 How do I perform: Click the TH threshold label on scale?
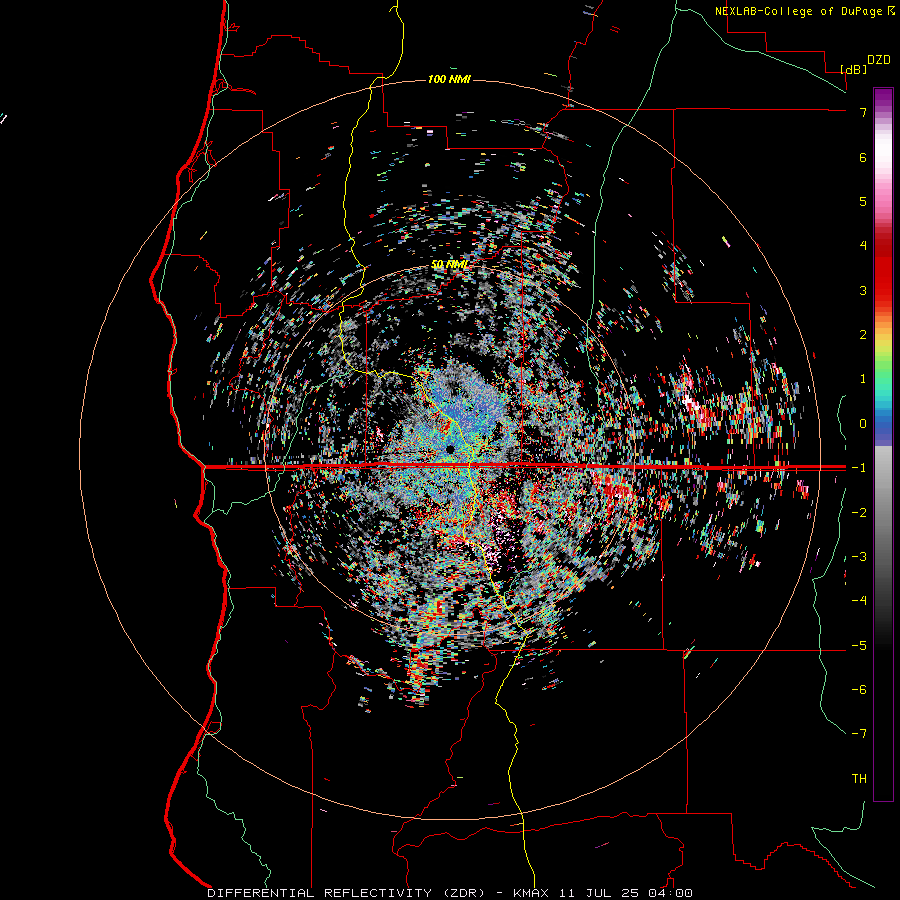(859, 778)
